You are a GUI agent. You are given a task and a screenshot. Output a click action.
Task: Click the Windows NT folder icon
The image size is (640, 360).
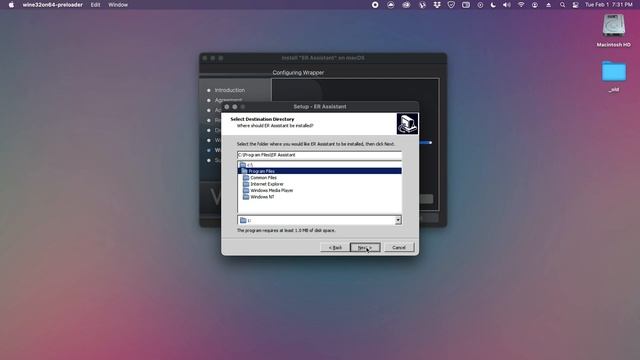coord(246,197)
